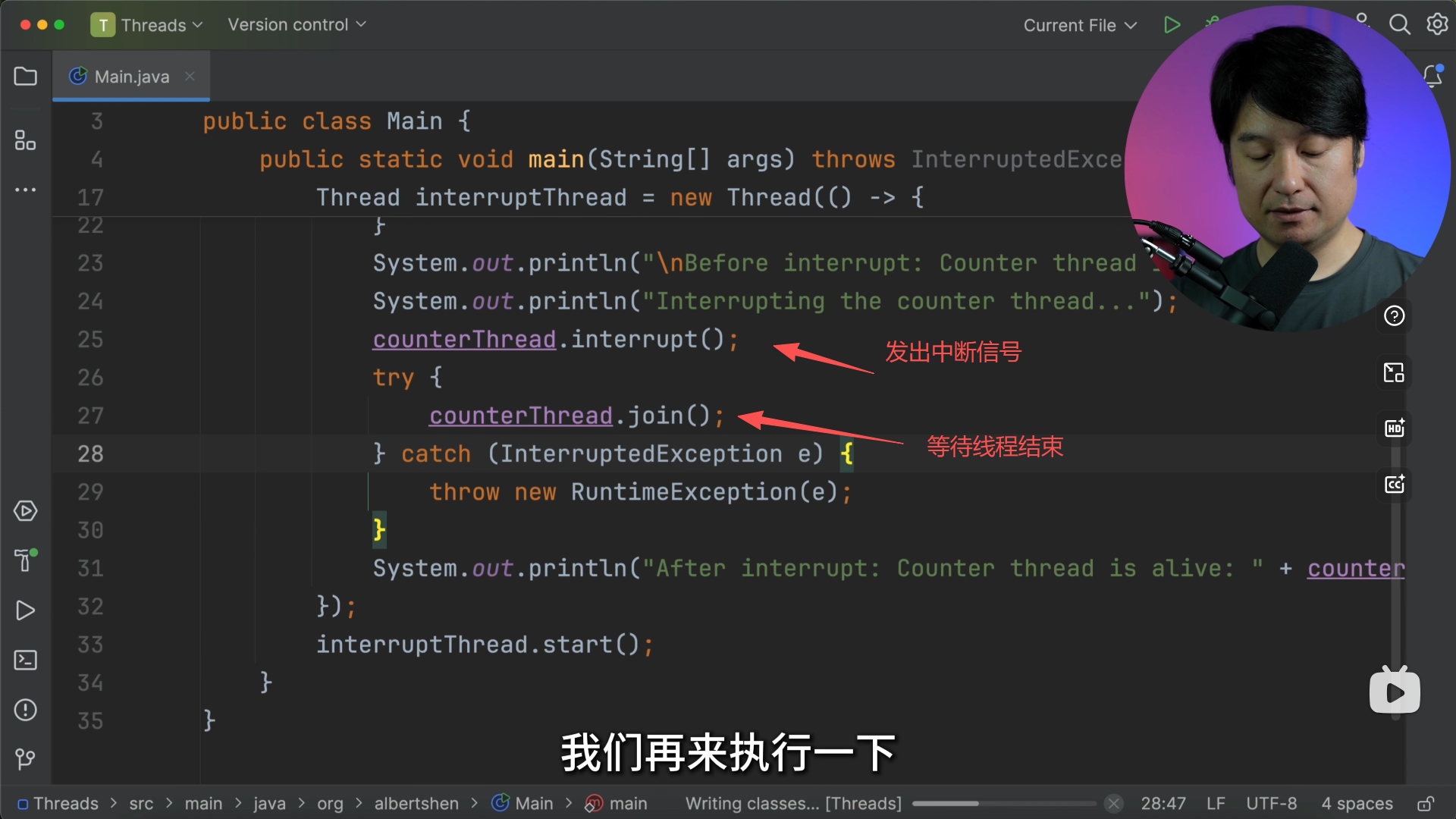Click the Search Everywhere magnifier icon
Image resolution: width=1456 pixels, height=819 pixels.
point(1399,25)
